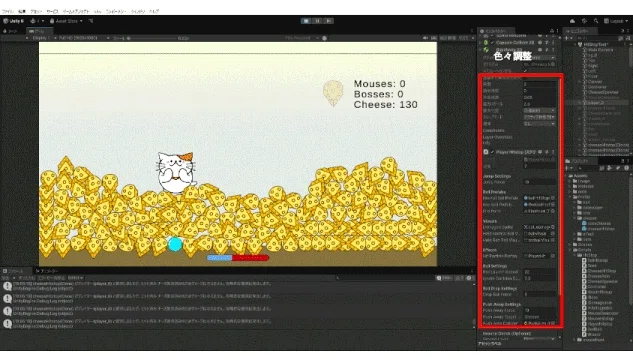The height and width of the screenshot is (360, 633).
Task: Open the Layout dropdown at top right
Action: point(616,21)
